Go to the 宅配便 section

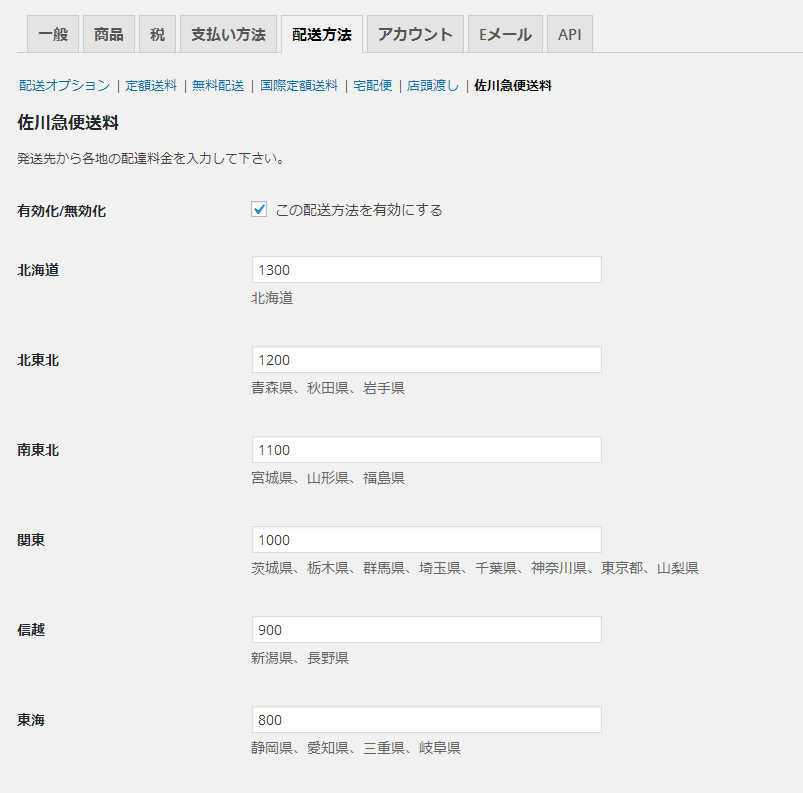click(373, 86)
